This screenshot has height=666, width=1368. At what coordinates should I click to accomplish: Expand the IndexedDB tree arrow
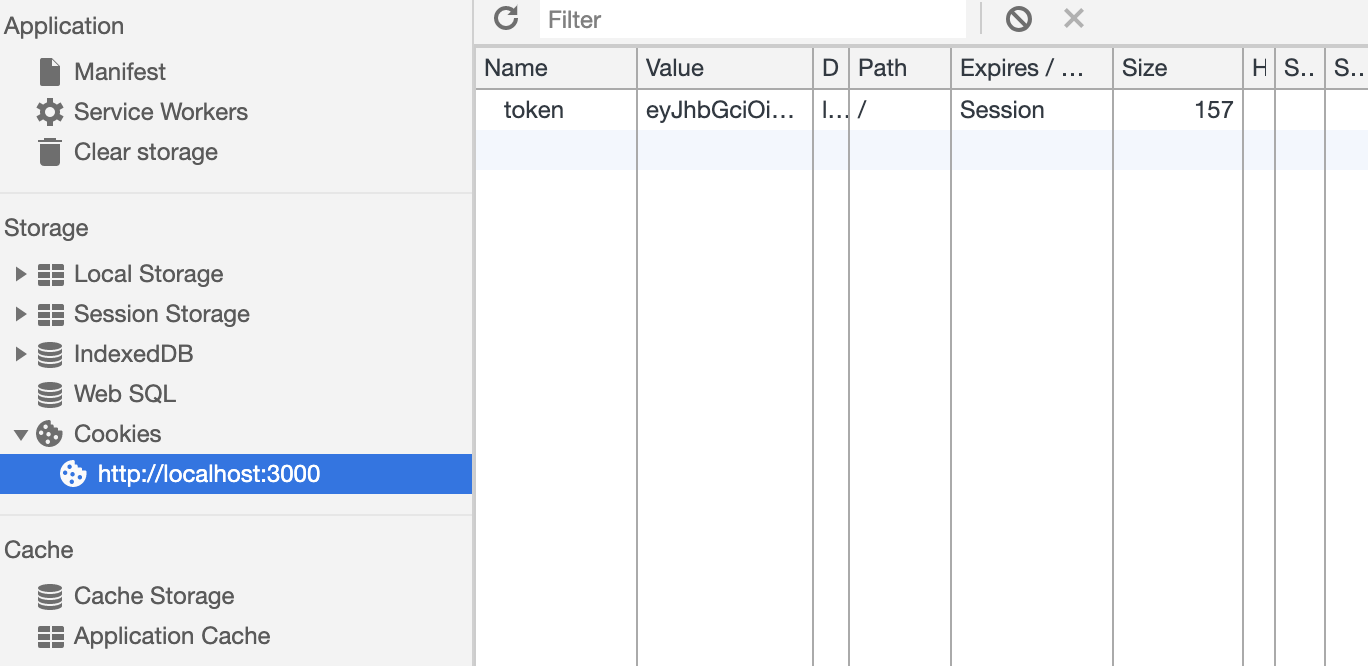pyautogui.click(x=21, y=354)
